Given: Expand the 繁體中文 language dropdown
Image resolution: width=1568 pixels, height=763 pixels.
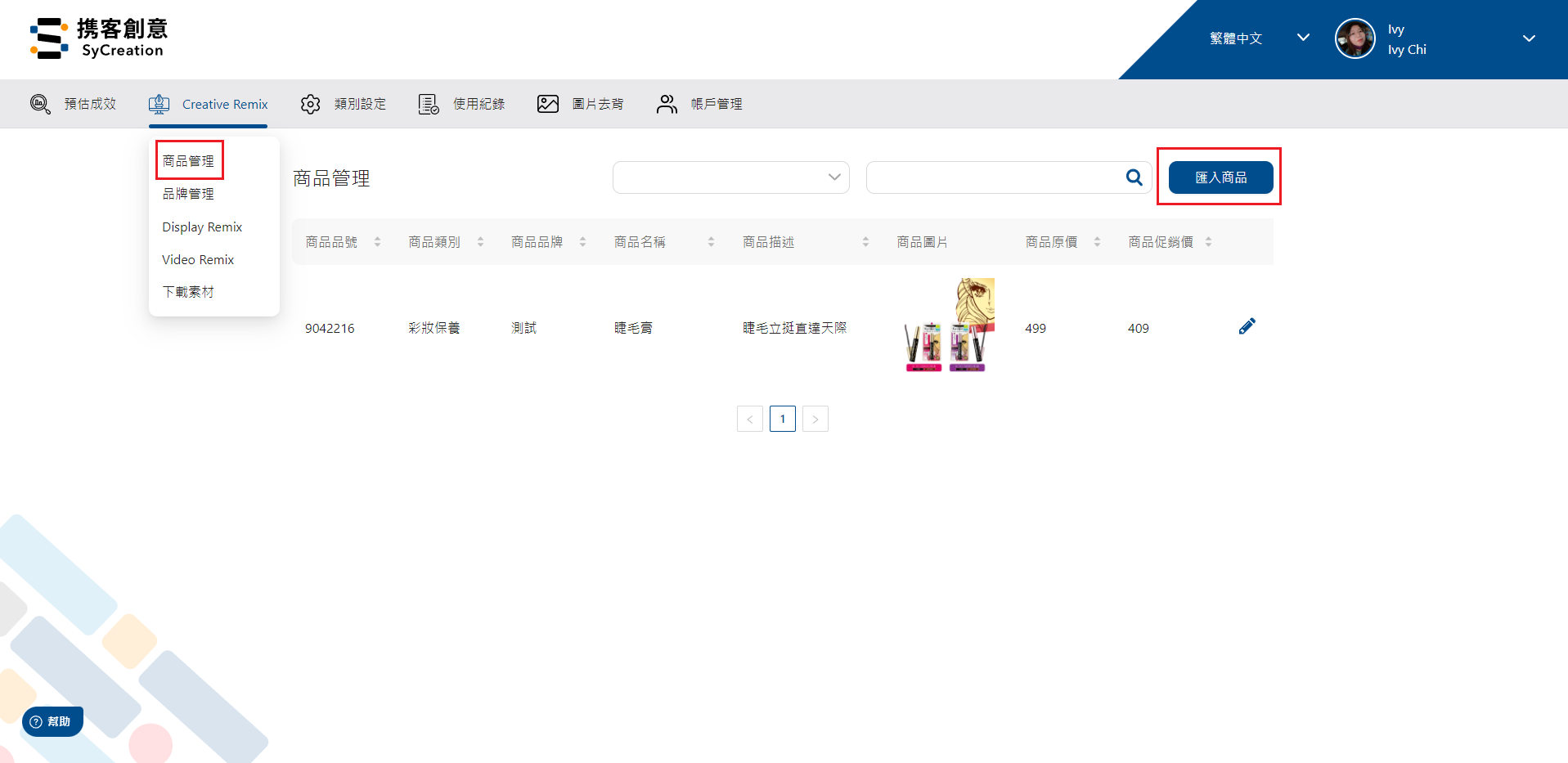Looking at the screenshot, I should coord(1303,38).
